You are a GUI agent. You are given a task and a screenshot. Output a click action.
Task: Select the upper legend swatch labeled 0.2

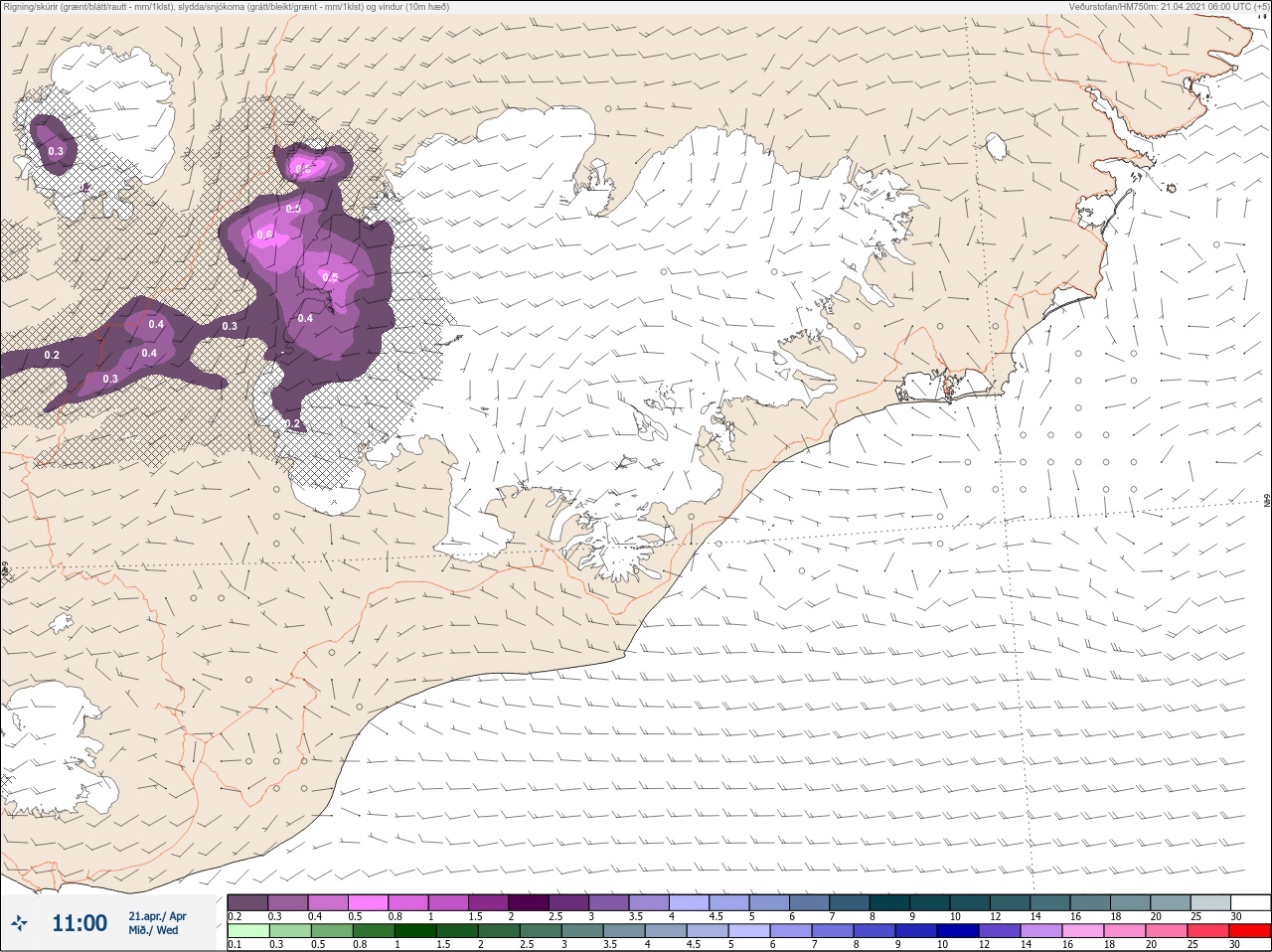(x=247, y=902)
